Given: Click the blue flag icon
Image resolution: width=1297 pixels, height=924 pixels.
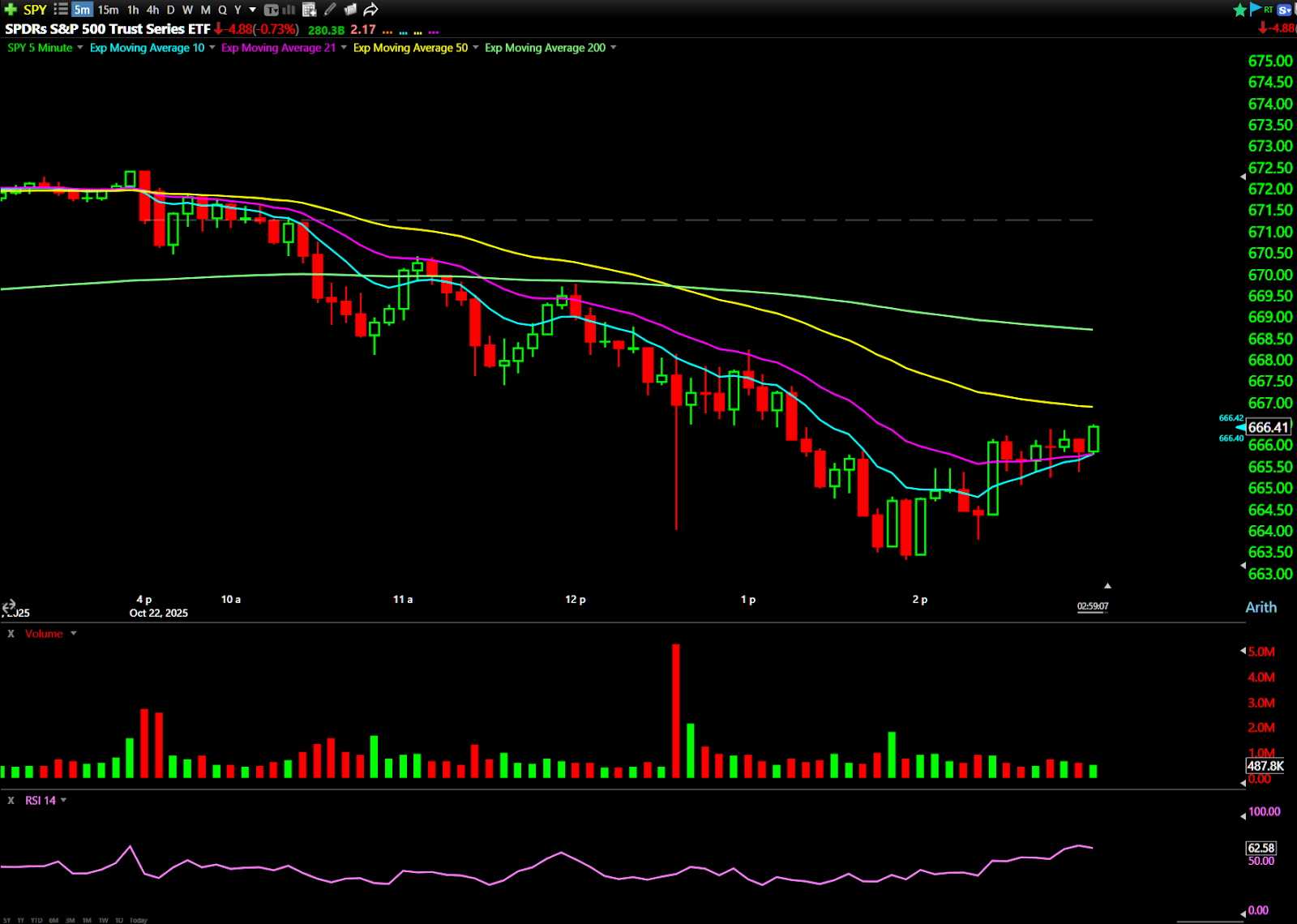Looking at the screenshot, I should (1256, 9).
